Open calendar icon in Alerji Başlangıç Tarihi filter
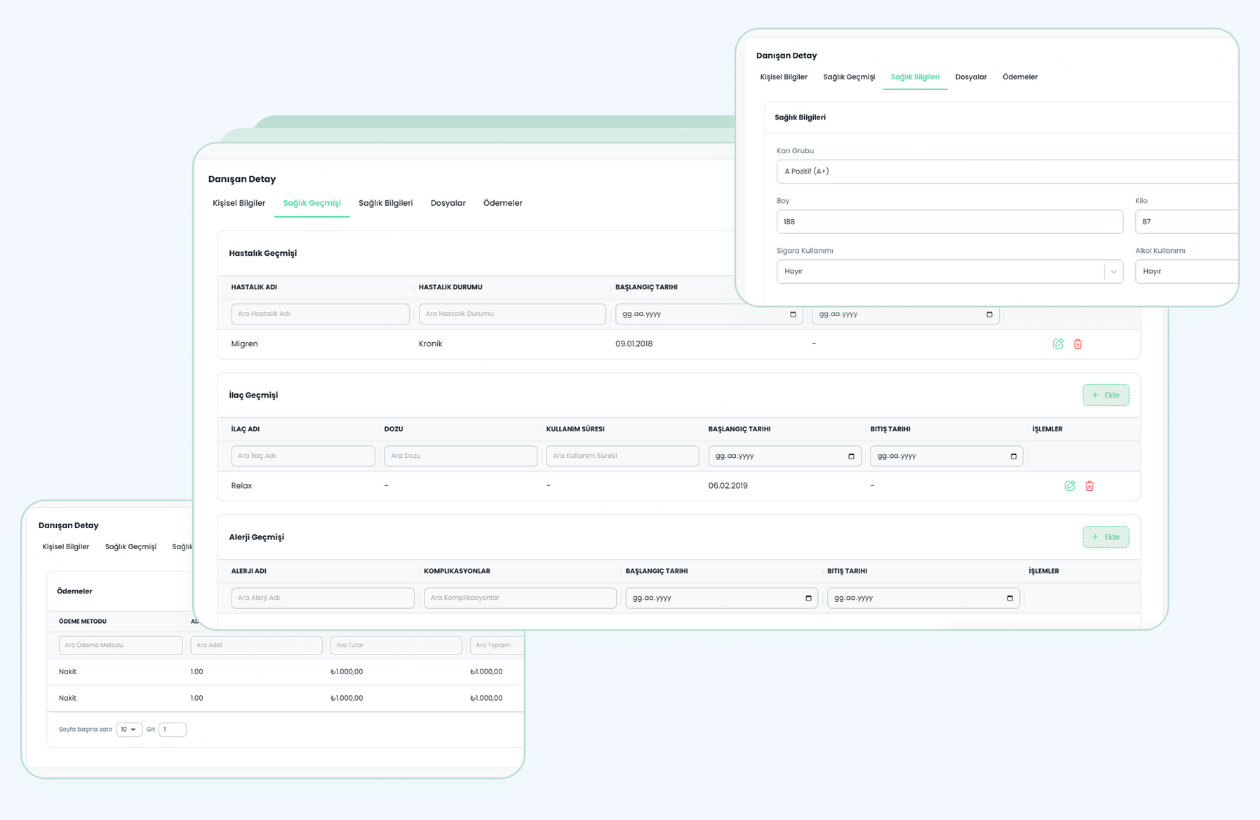 (x=808, y=598)
